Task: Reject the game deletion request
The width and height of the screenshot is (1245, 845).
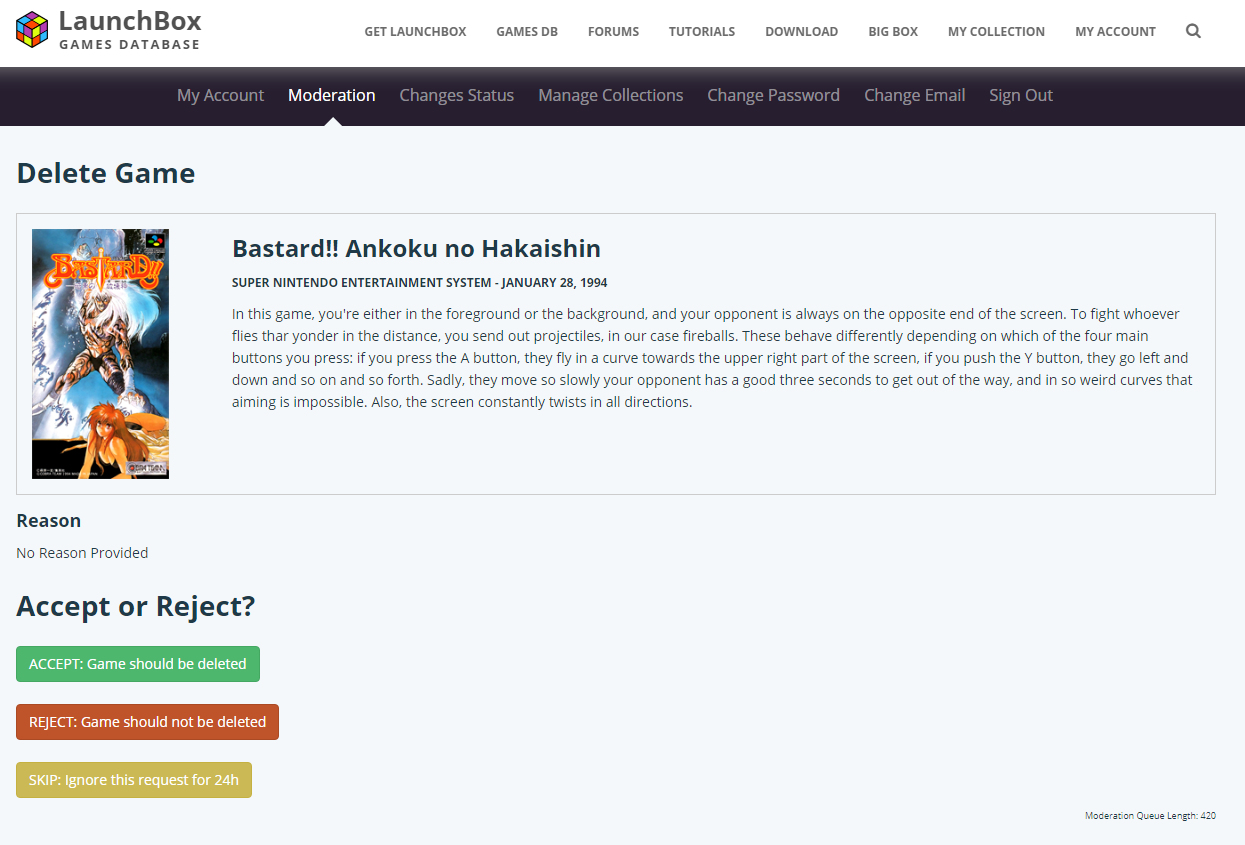Action: point(147,722)
